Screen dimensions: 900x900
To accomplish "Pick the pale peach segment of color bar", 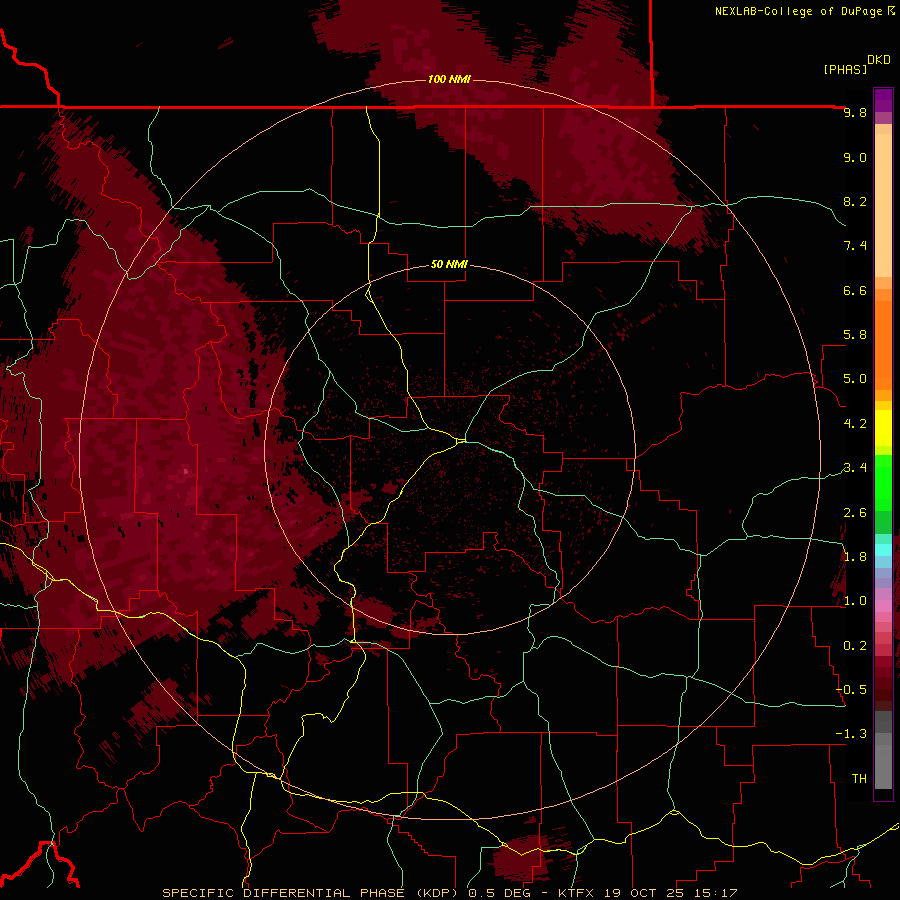I will 883,205.
